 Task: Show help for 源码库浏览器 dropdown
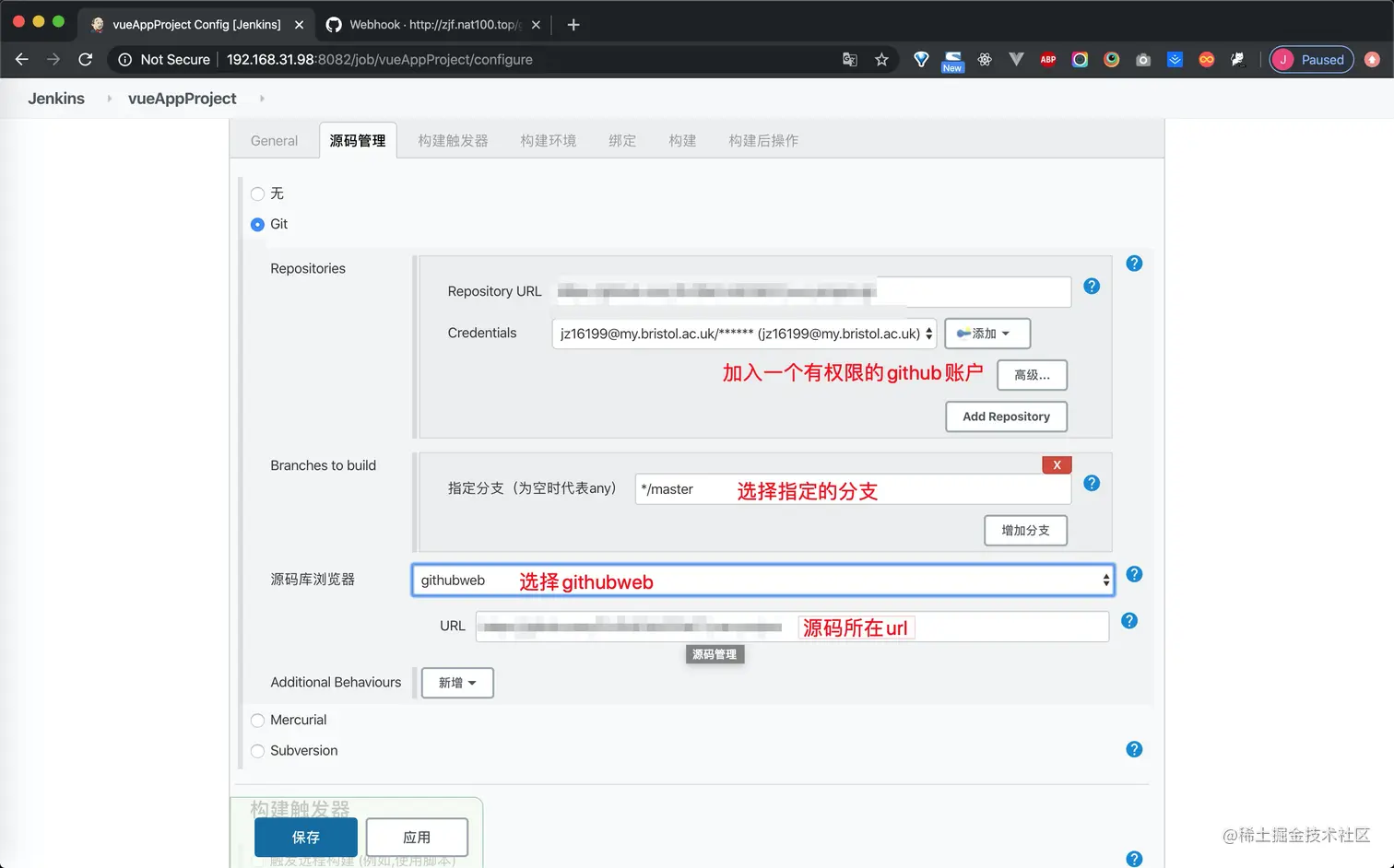pos(1134,574)
